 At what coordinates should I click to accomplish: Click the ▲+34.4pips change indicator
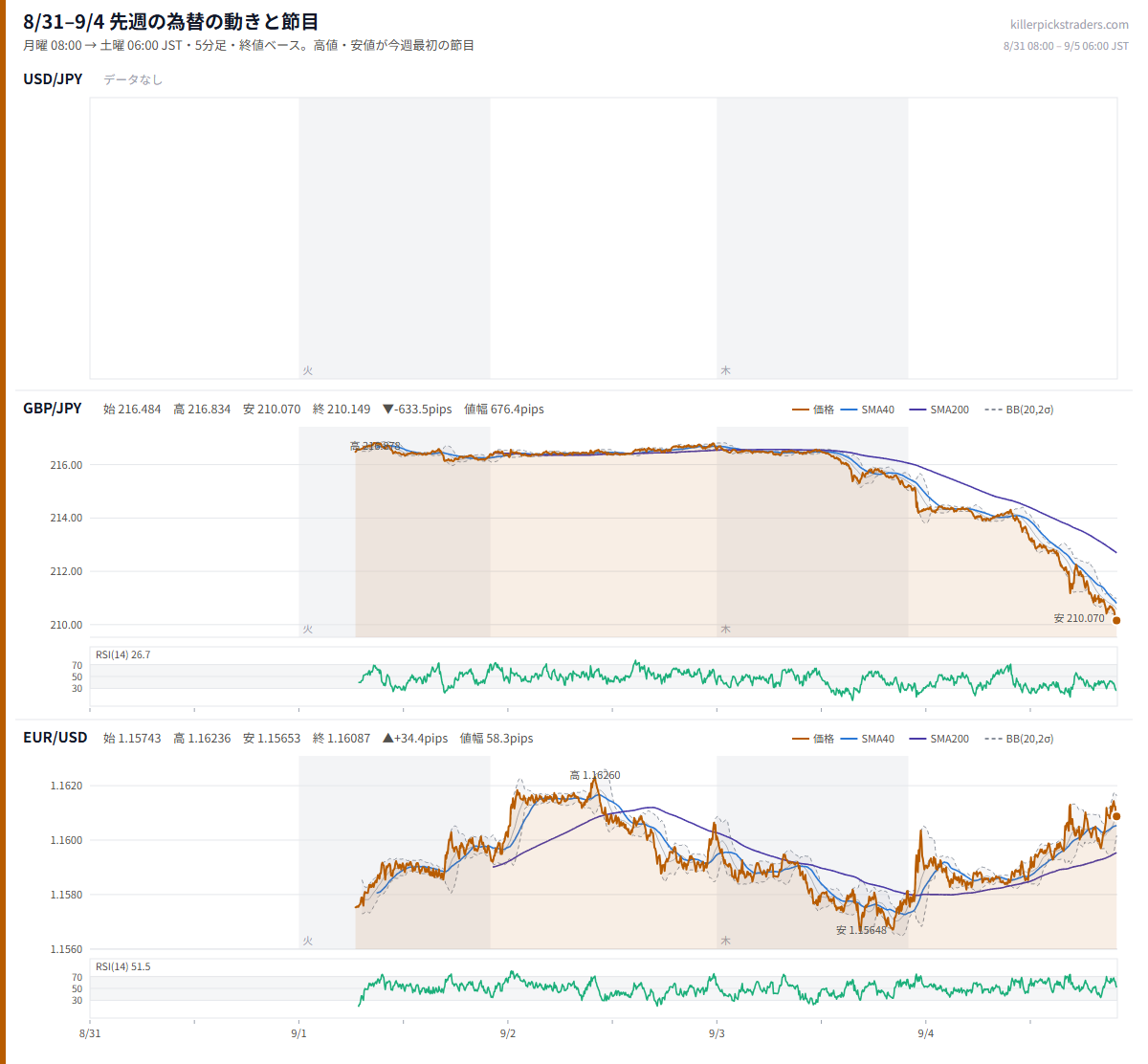tap(415, 738)
